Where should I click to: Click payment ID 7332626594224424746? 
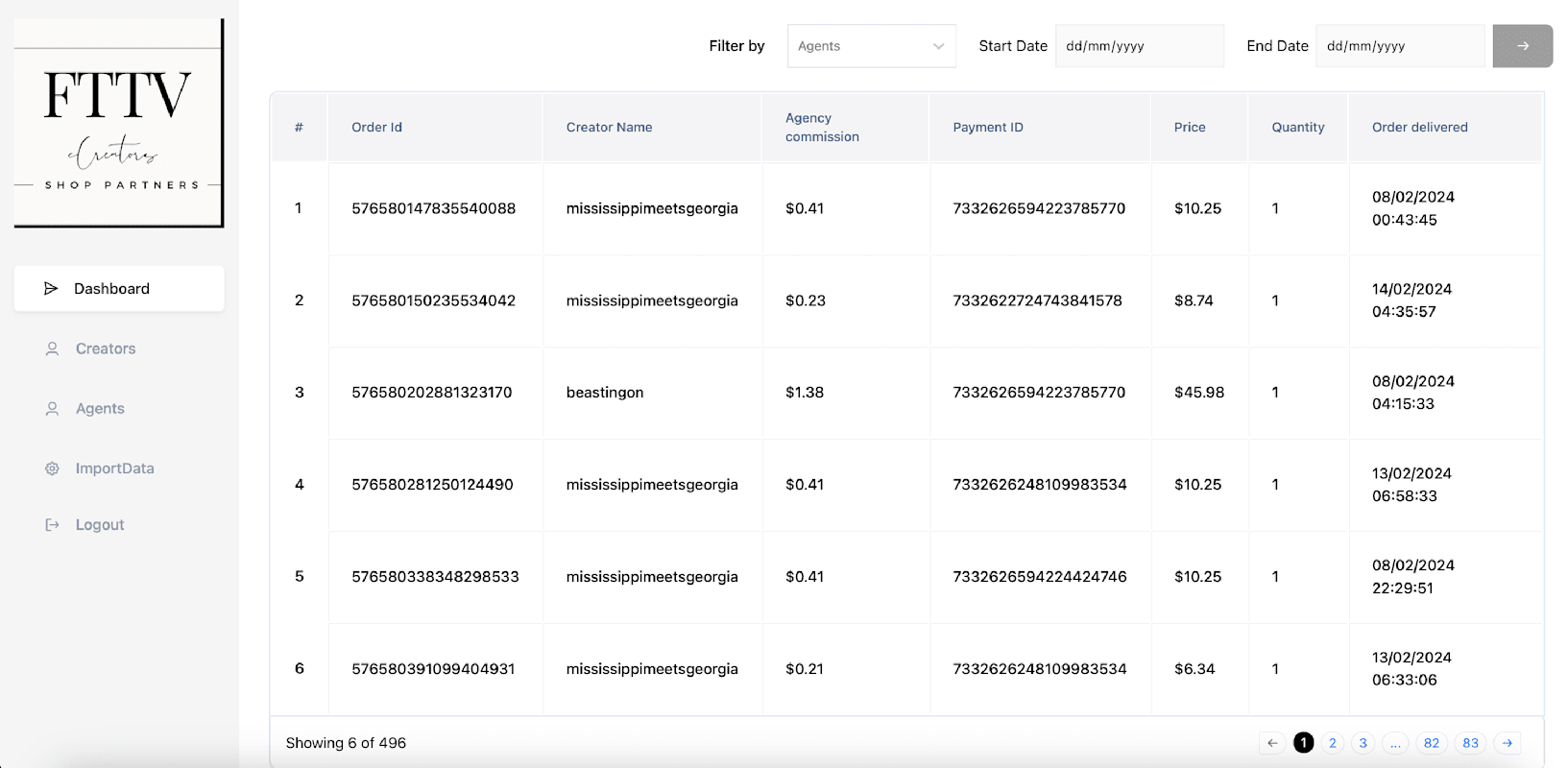(1040, 577)
